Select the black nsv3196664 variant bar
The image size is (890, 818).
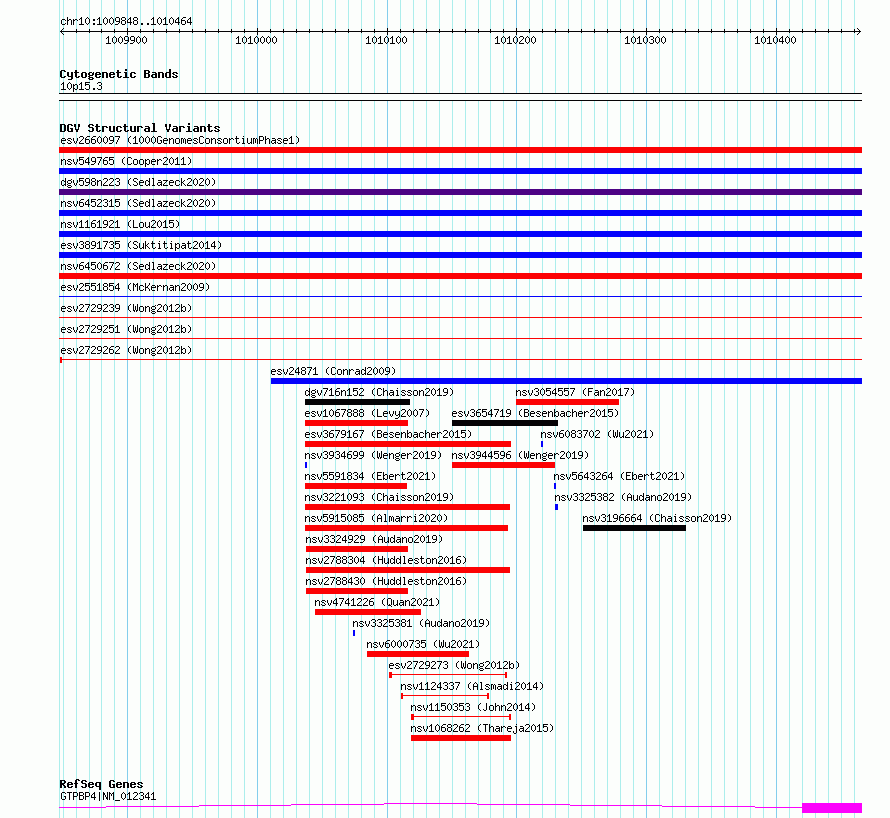click(x=635, y=528)
